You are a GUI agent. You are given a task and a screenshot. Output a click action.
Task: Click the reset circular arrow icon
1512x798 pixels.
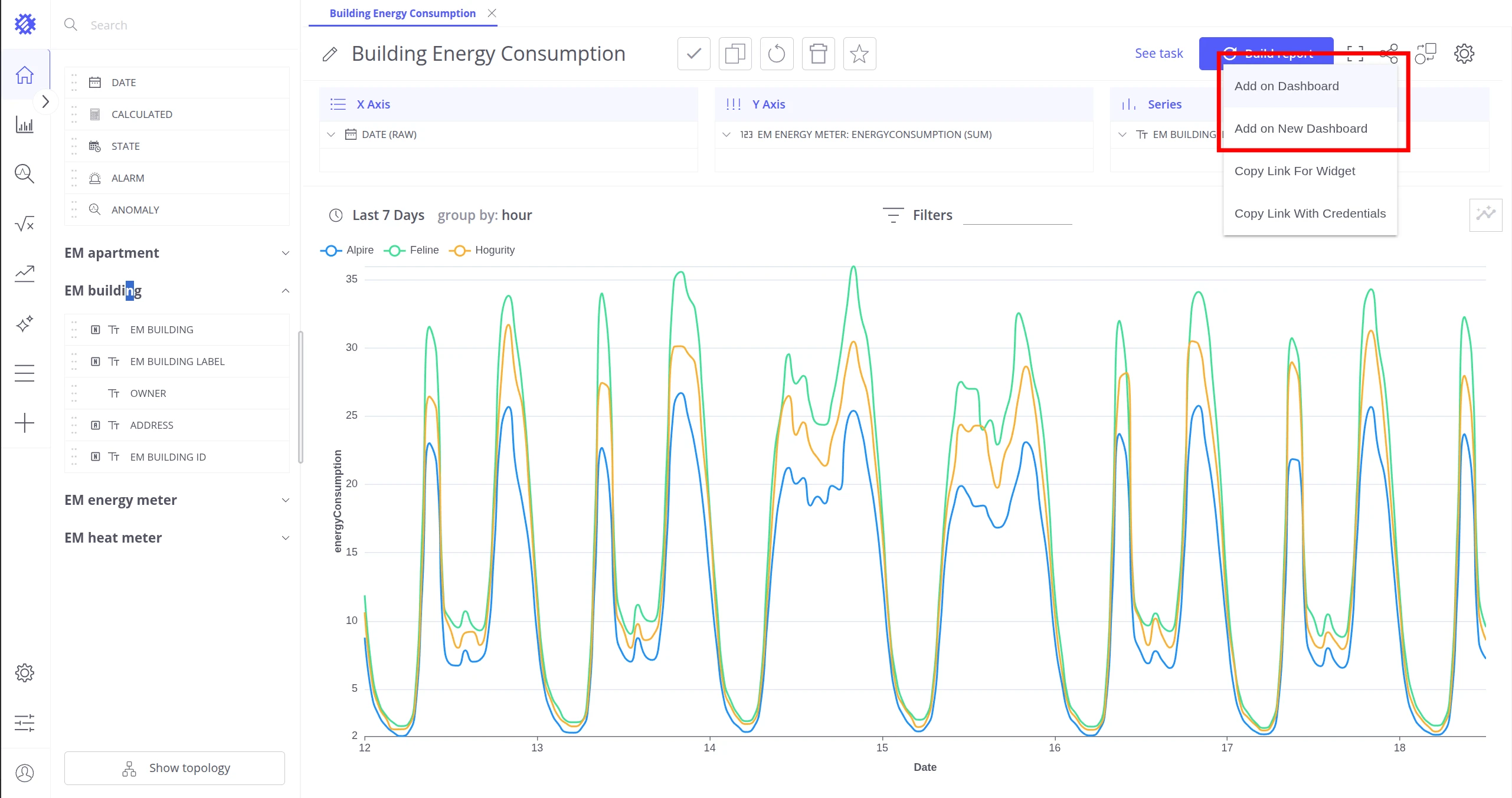[x=777, y=54]
